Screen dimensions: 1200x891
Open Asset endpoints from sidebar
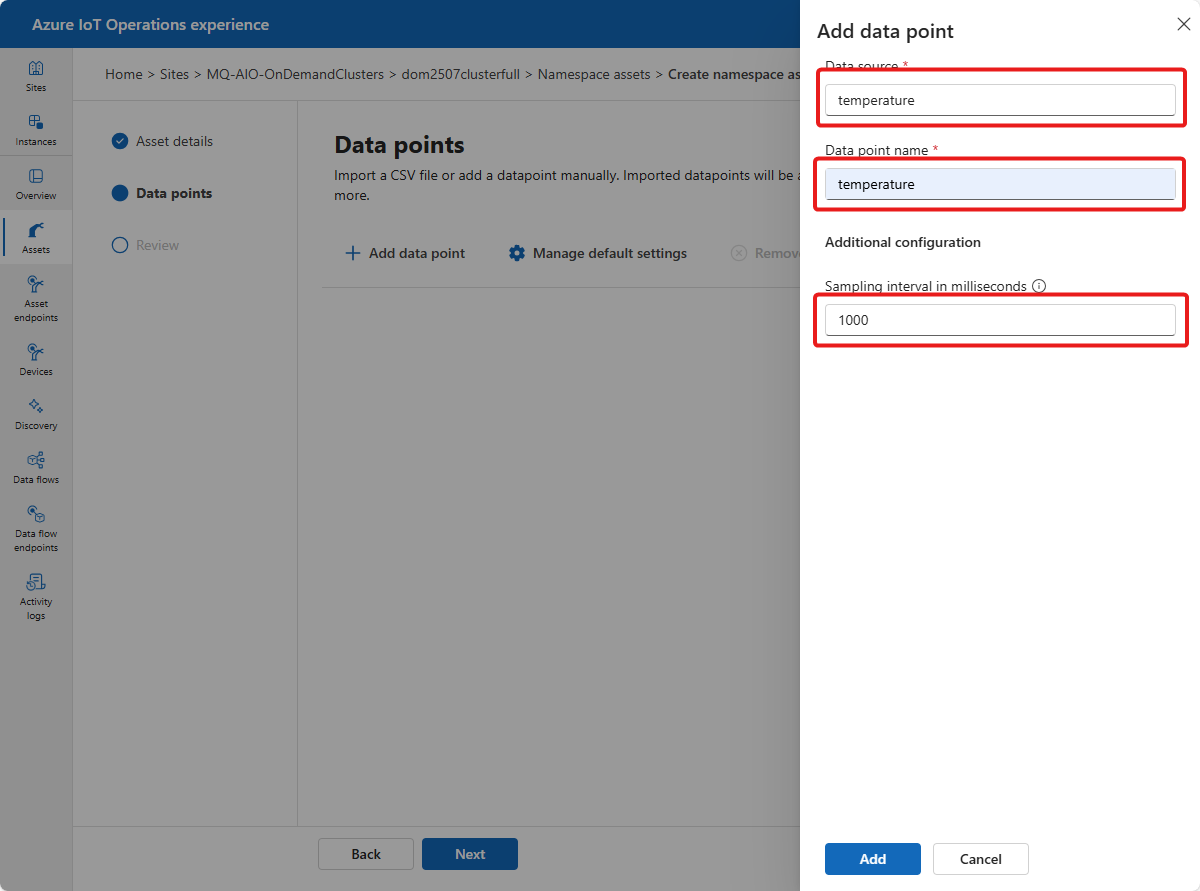click(x=36, y=298)
